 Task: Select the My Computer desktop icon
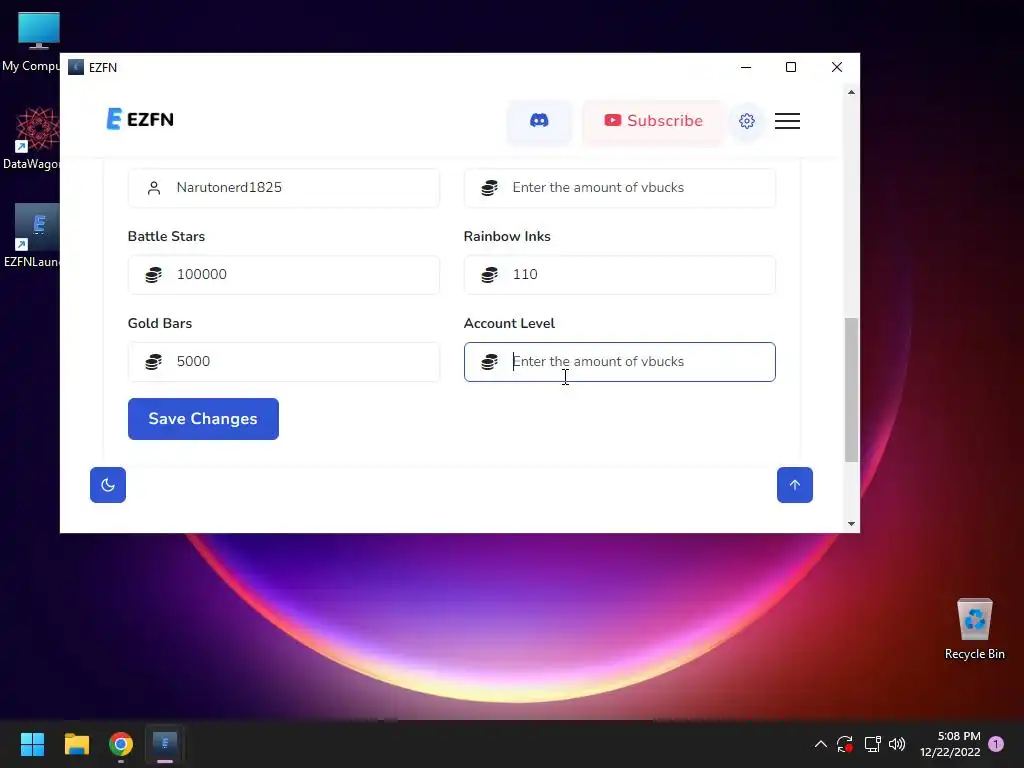pos(31,42)
